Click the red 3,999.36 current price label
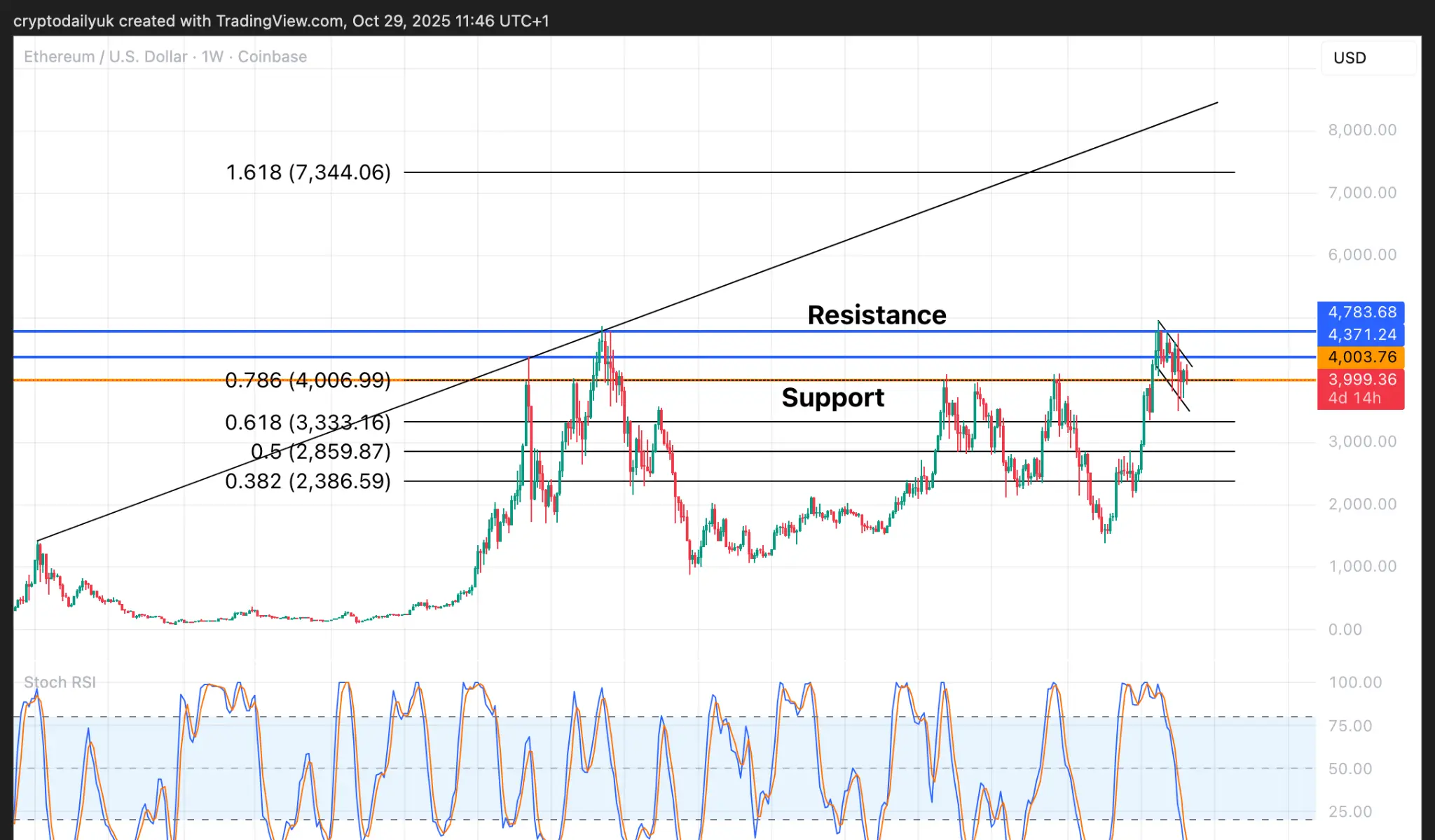The height and width of the screenshot is (840, 1435). pyautogui.click(x=1361, y=379)
